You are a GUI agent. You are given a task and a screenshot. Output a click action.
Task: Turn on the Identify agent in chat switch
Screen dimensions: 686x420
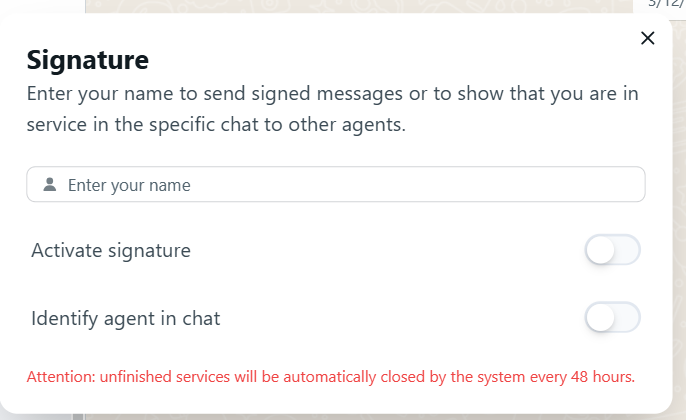pyautogui.click(x=612, y=319)
